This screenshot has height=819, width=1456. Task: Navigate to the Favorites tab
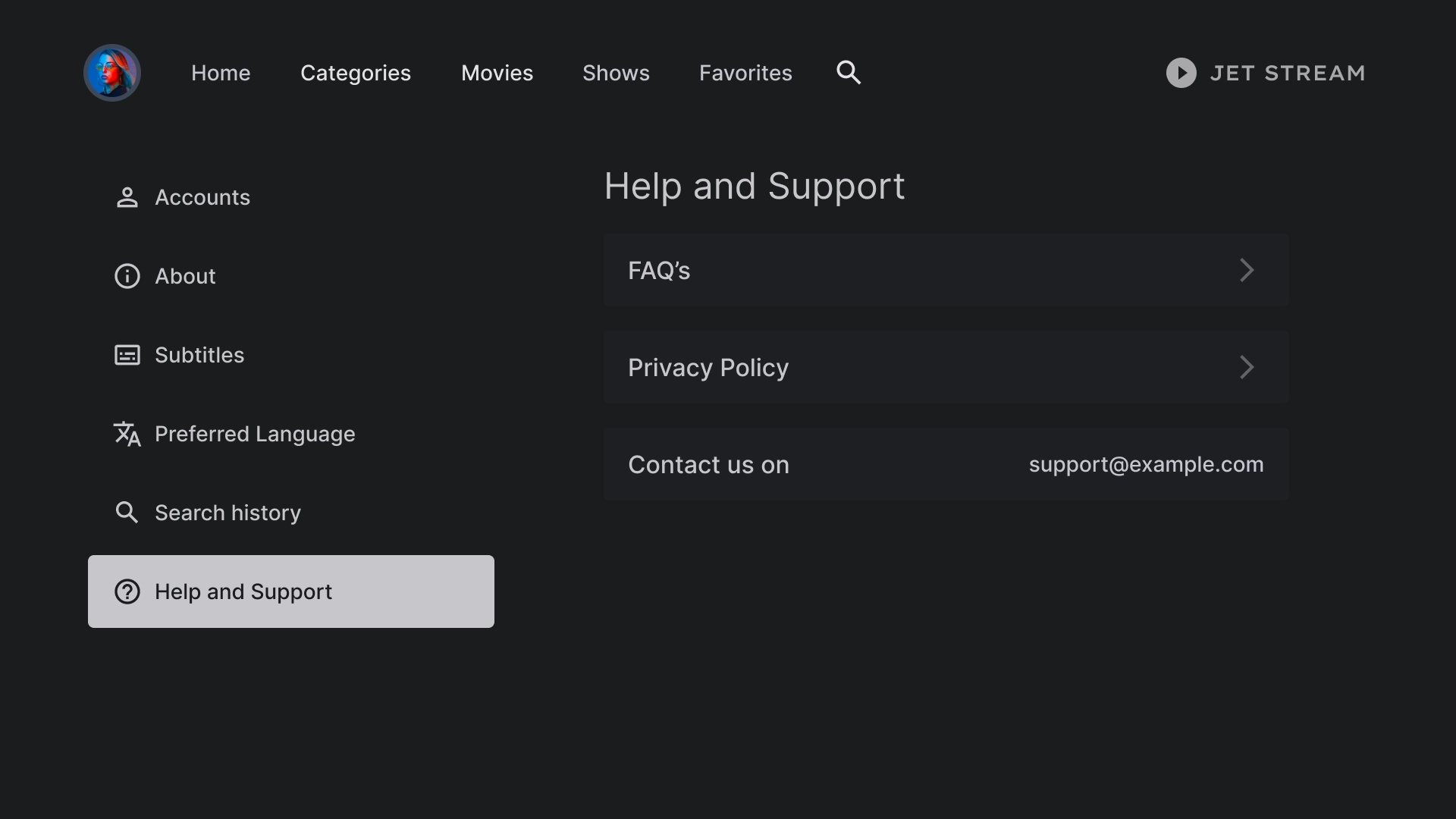click(745, 73)
